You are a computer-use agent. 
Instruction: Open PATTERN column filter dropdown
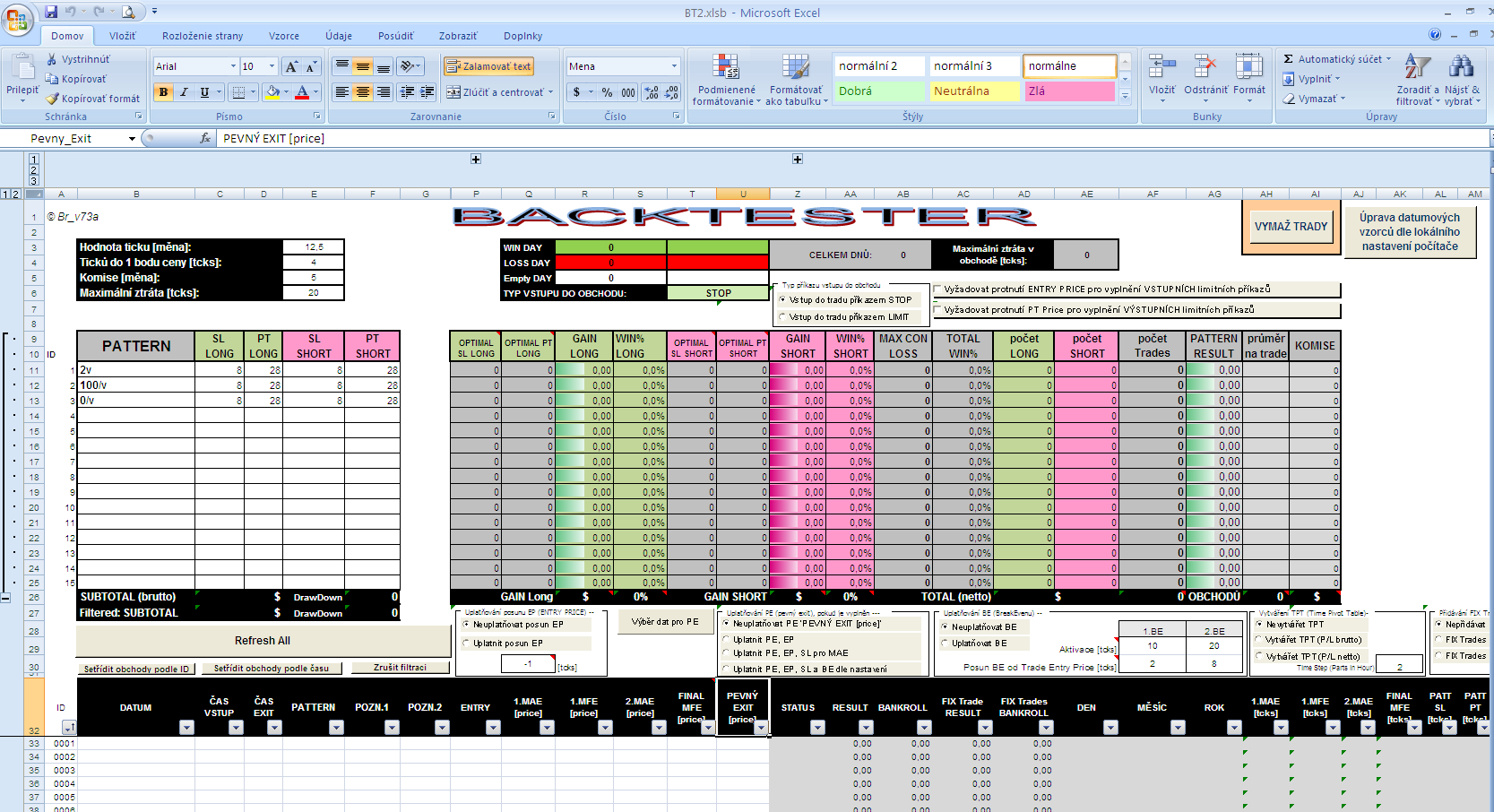[x=336, y=728]
